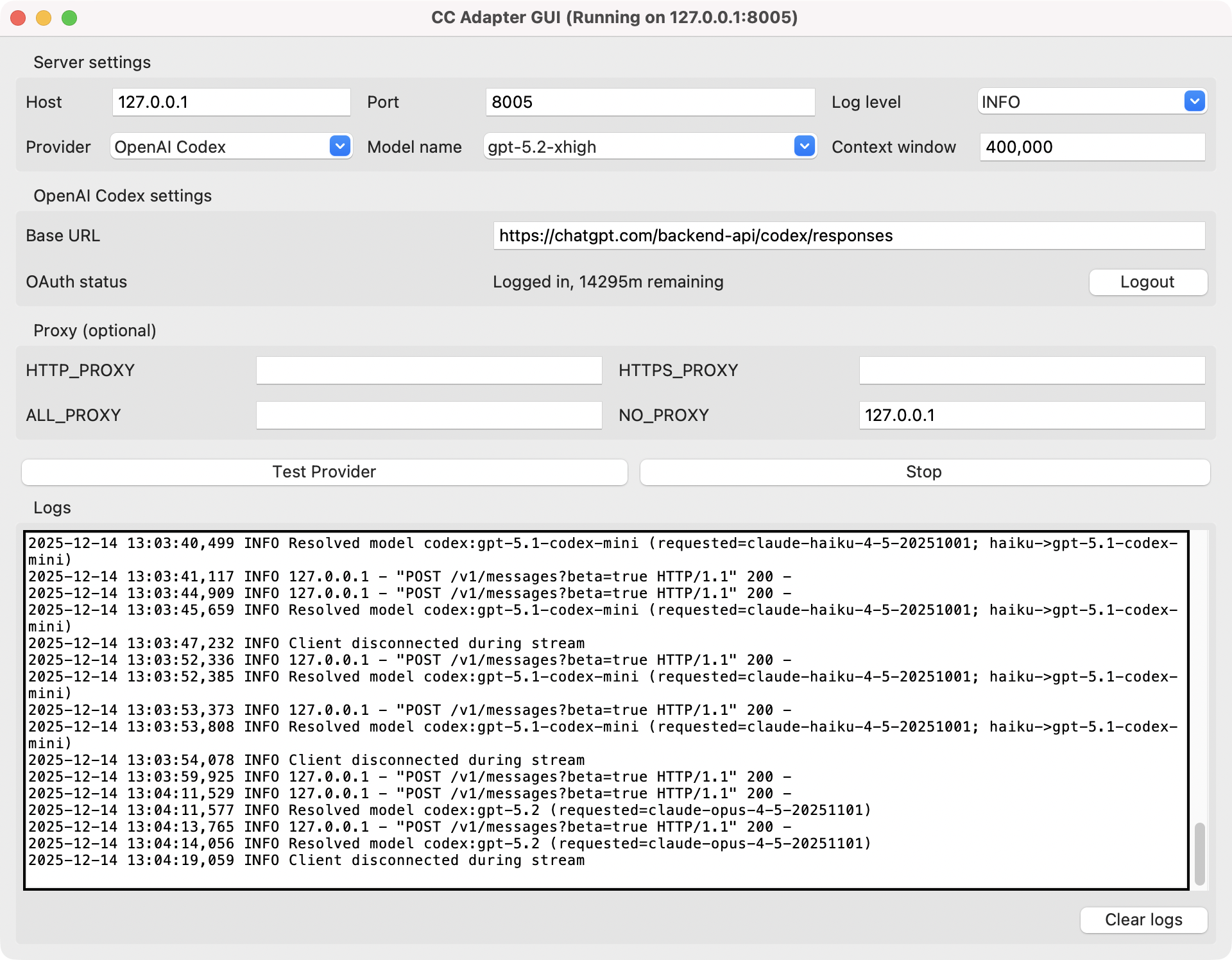This screenshot has width=1232, height=960.
Task: Select the NO_PROXY field containing 127.0.0.1
Action: point(1032,415)
